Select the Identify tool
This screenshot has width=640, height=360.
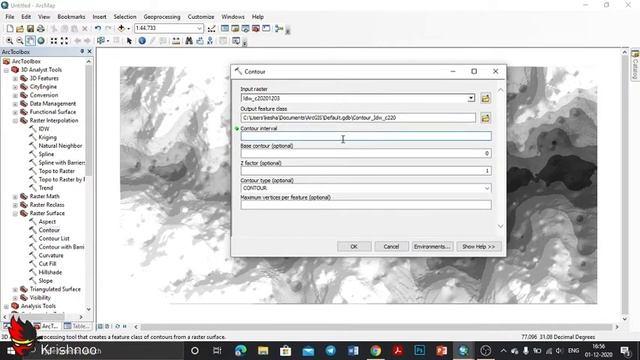point(142,41)
